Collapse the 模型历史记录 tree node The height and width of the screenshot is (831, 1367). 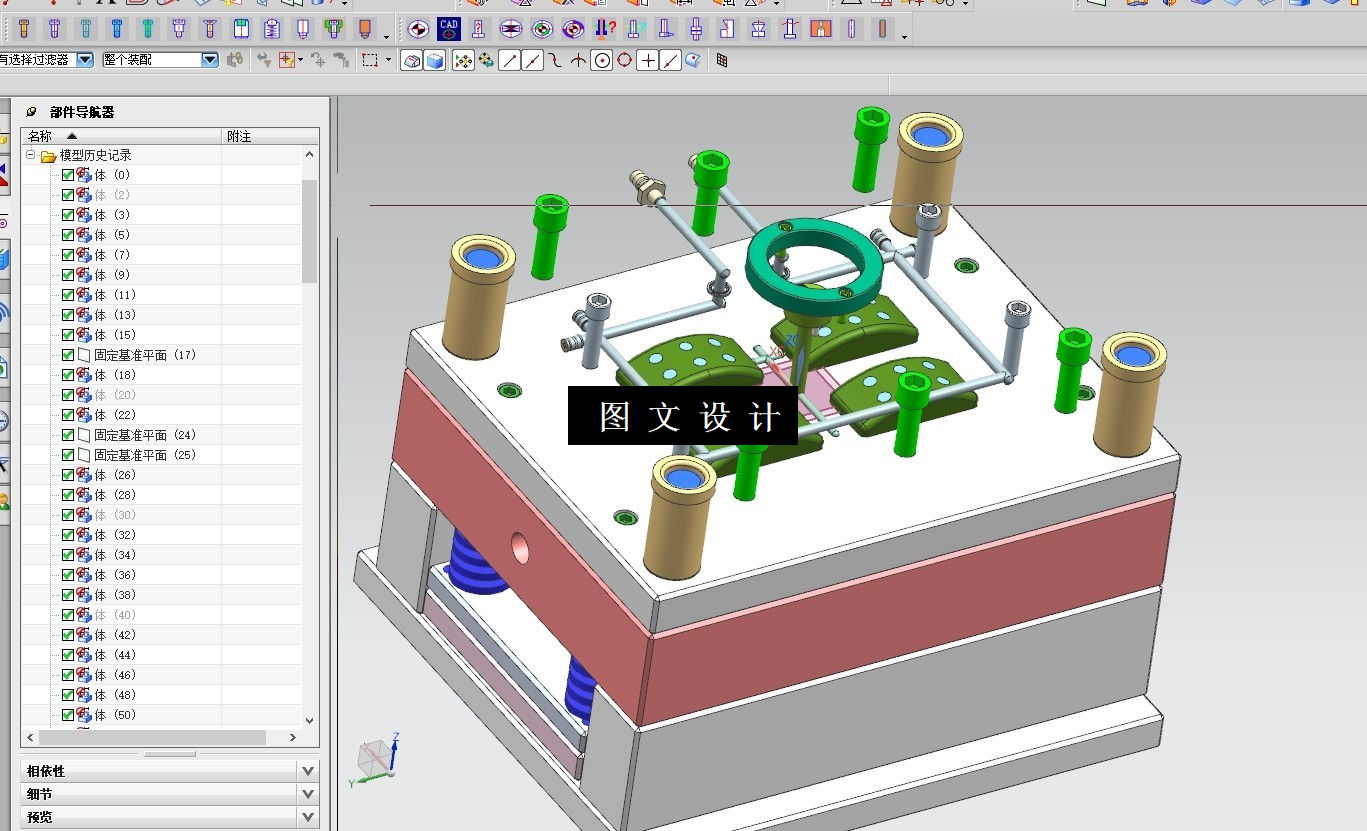[31, 155]
